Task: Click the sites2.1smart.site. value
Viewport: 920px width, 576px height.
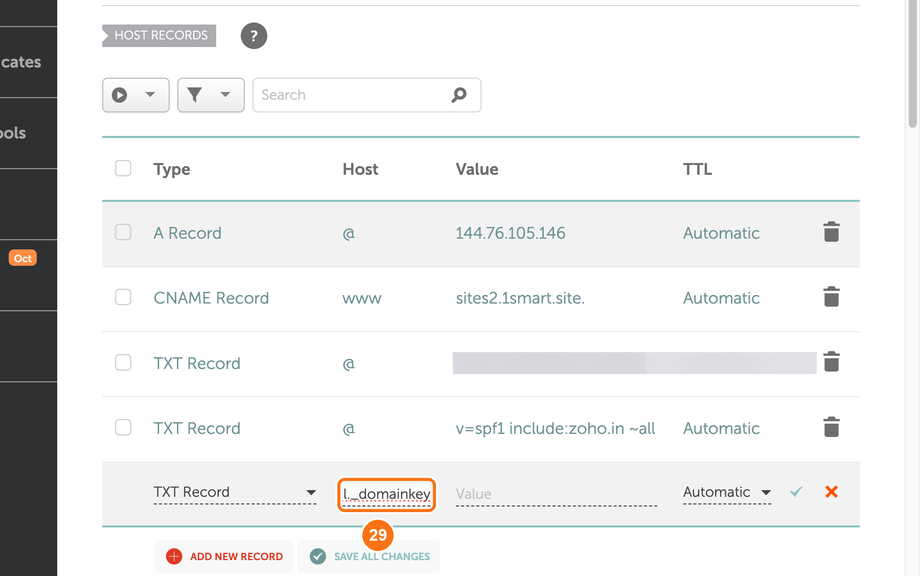Action: [520, 299]
